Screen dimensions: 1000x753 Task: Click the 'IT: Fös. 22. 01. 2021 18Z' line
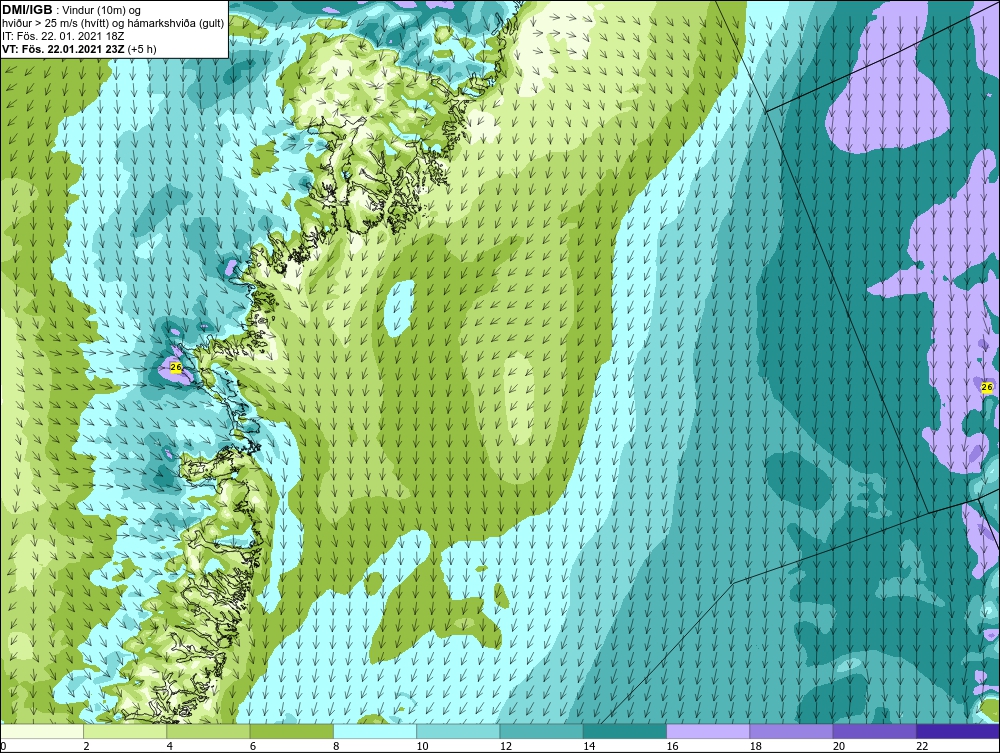pyautogui.click(x=63, y=36)
